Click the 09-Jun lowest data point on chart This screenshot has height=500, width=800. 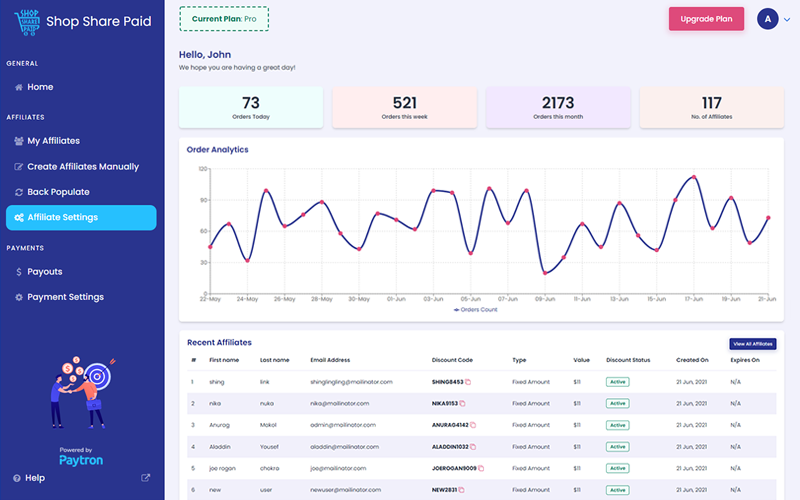pyautogui.click(x=545, y=273)
